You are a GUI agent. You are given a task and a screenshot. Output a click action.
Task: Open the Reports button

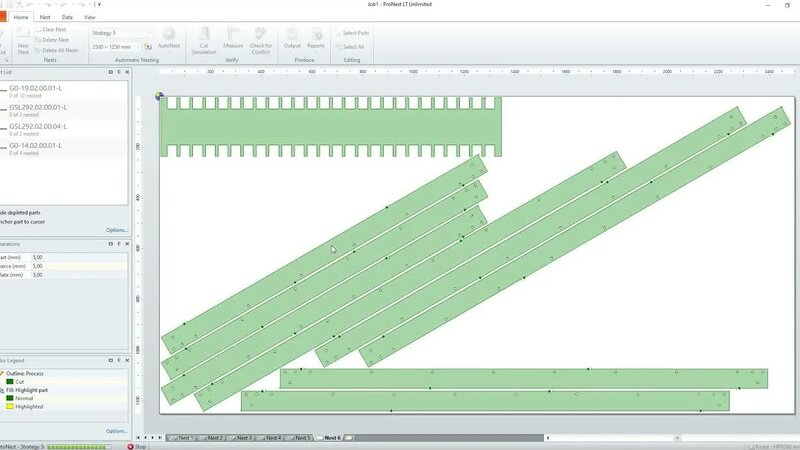click(316, 38)
